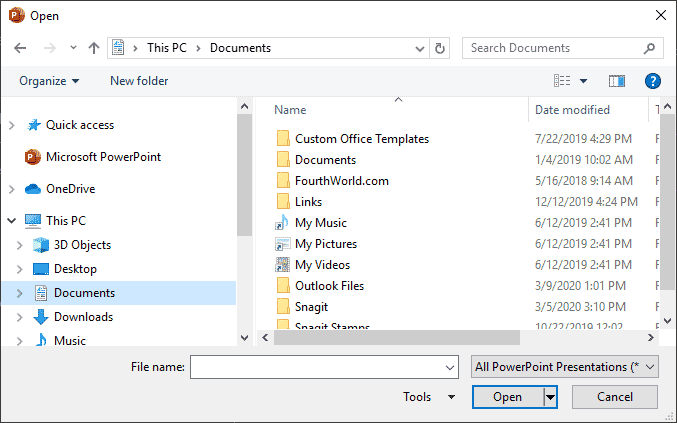This screenshot has width=677, height=423.
Task: Select the Snagit folder
Action: pyautogui.click(x=311, y=307)
